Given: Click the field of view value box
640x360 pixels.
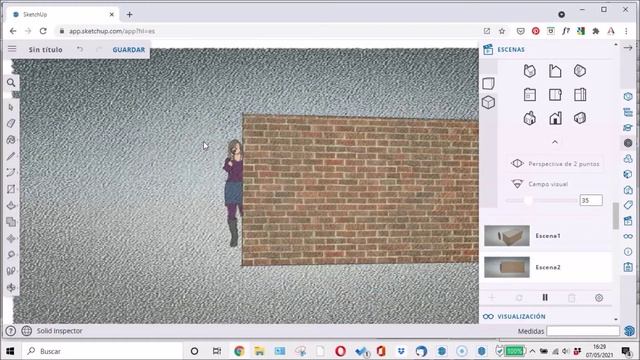Looking at the screenshot, I should pyautogui.click(x=591, y=200).
